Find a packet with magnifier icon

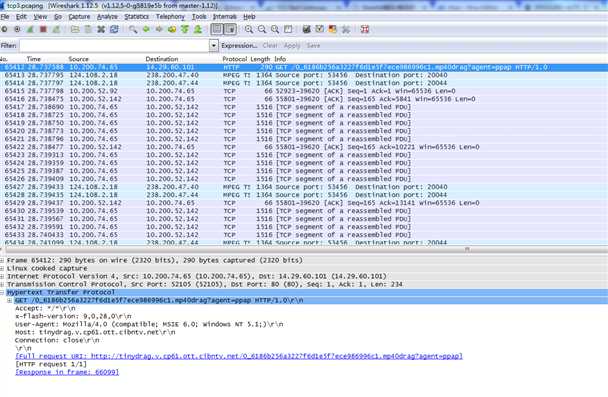pos(133,29)
